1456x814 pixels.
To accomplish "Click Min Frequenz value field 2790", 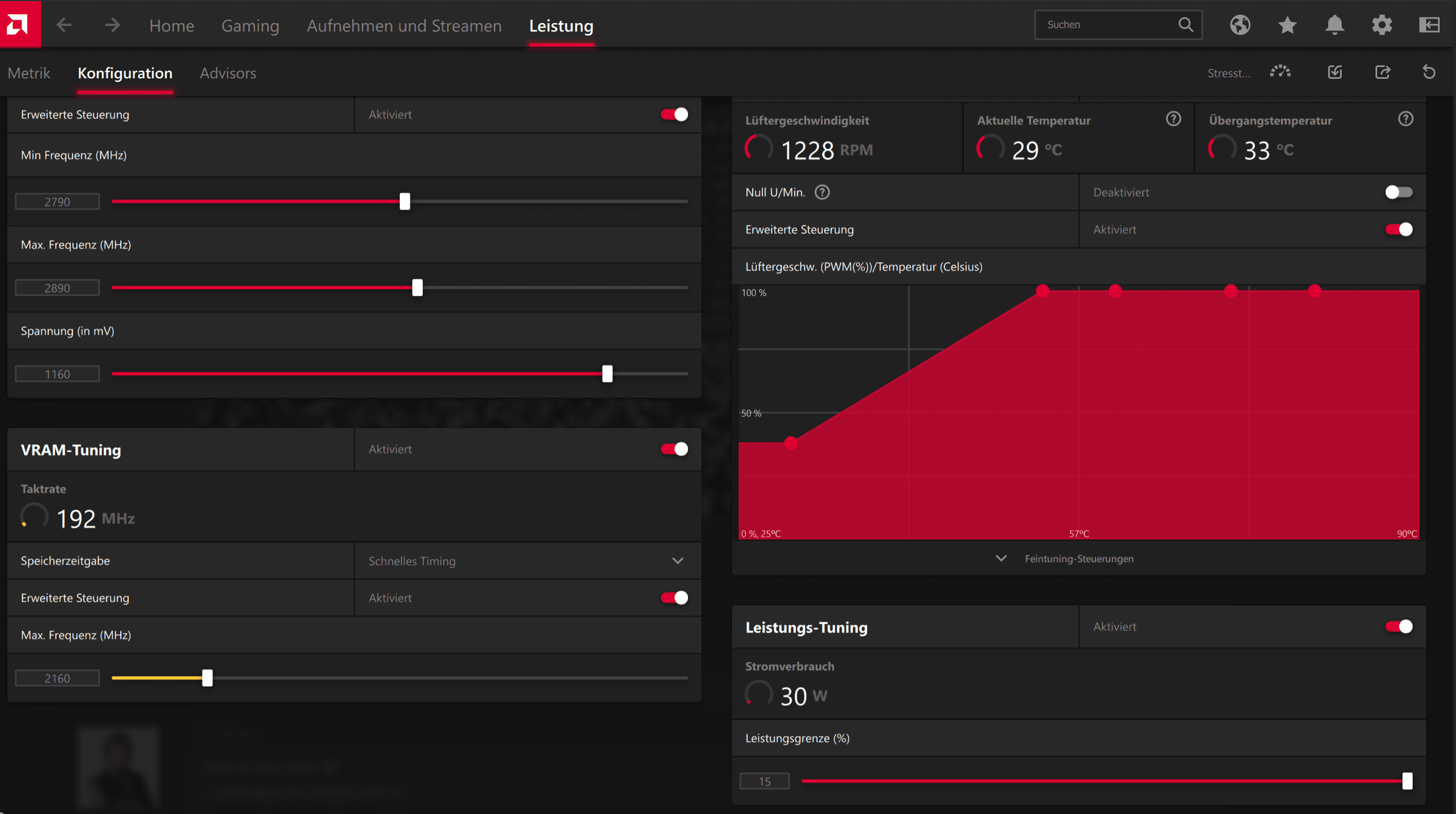I will point(57,202).
